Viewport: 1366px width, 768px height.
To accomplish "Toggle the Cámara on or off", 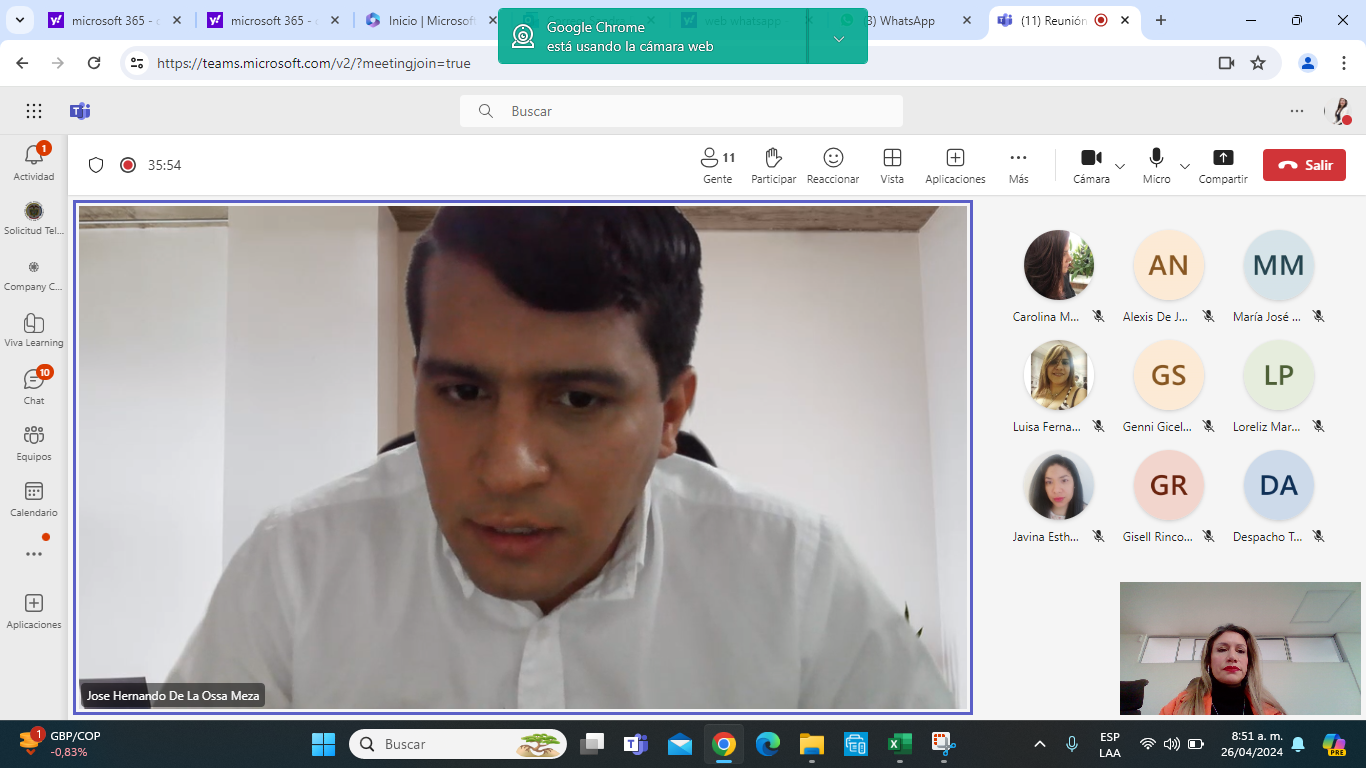I will click(1091, 166).
